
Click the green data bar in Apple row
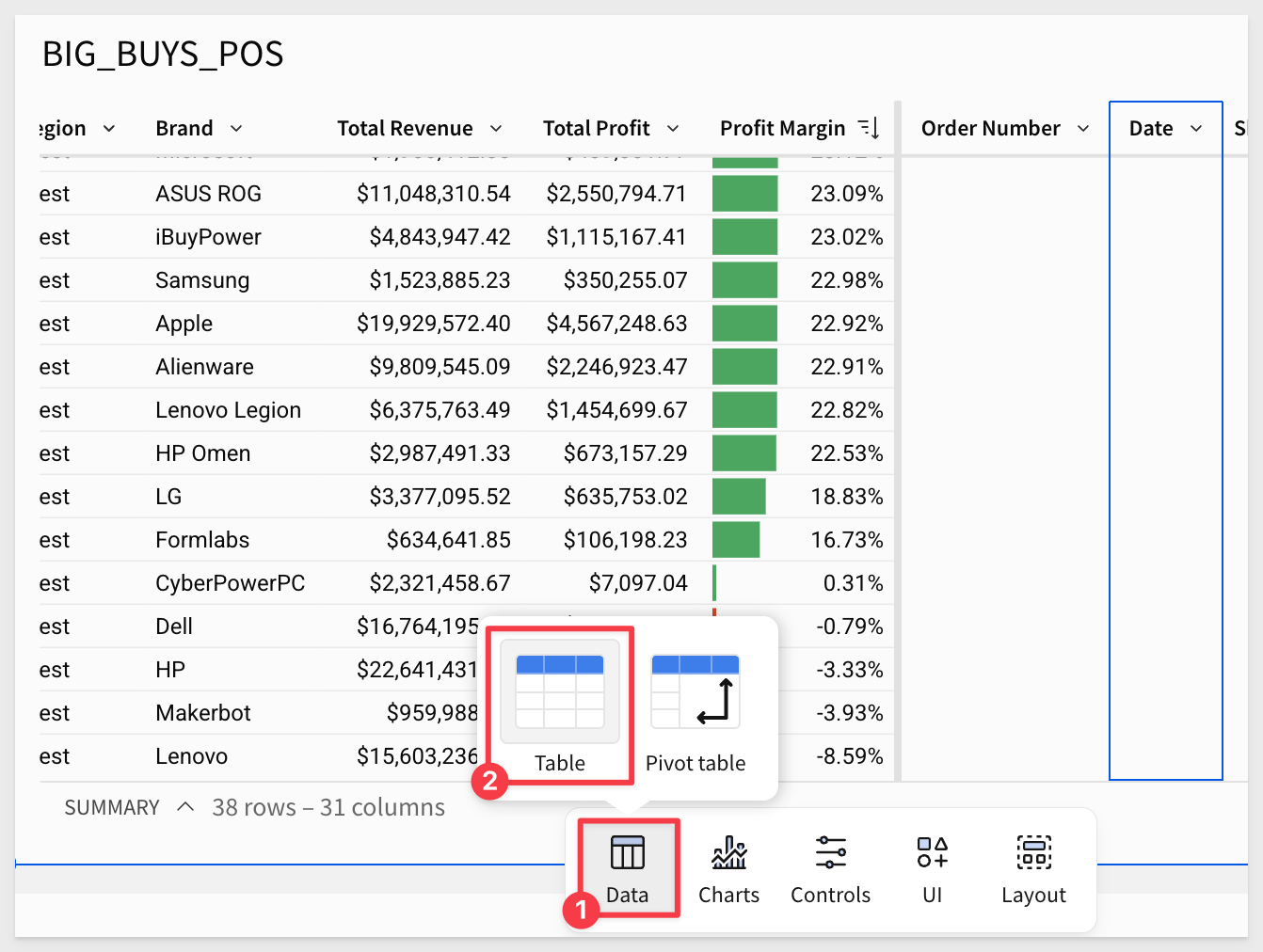pyautogui.click(x=744, y=324)
